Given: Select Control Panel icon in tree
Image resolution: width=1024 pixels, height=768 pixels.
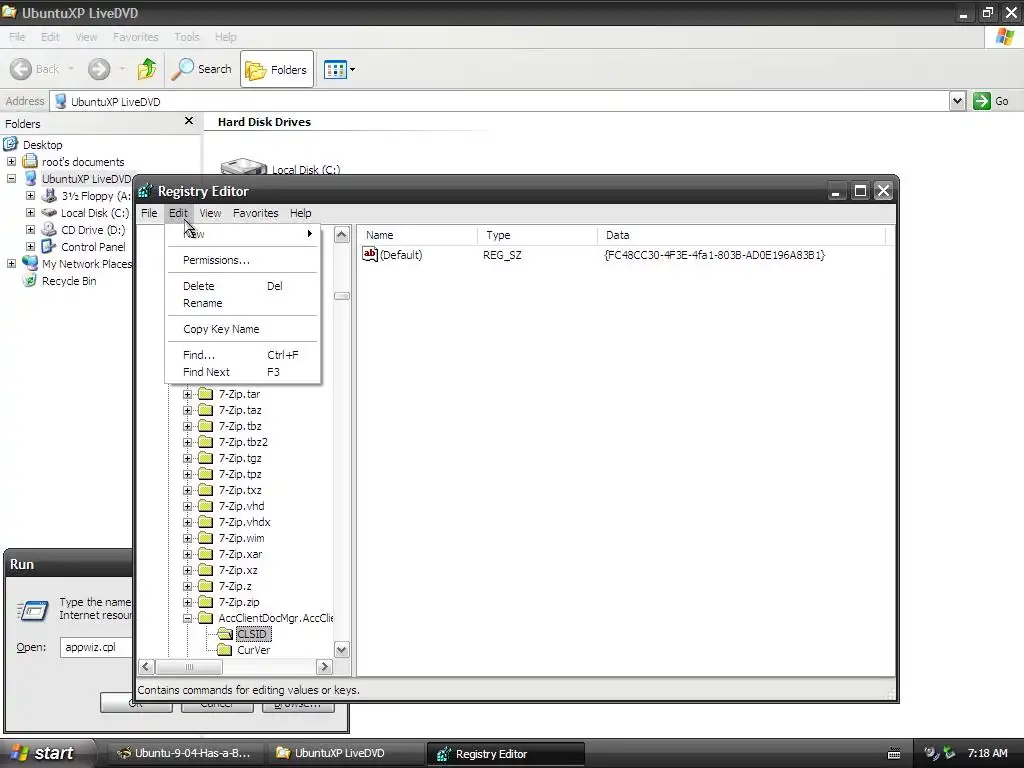Looking at the screenshot, I should pos(48,246).
